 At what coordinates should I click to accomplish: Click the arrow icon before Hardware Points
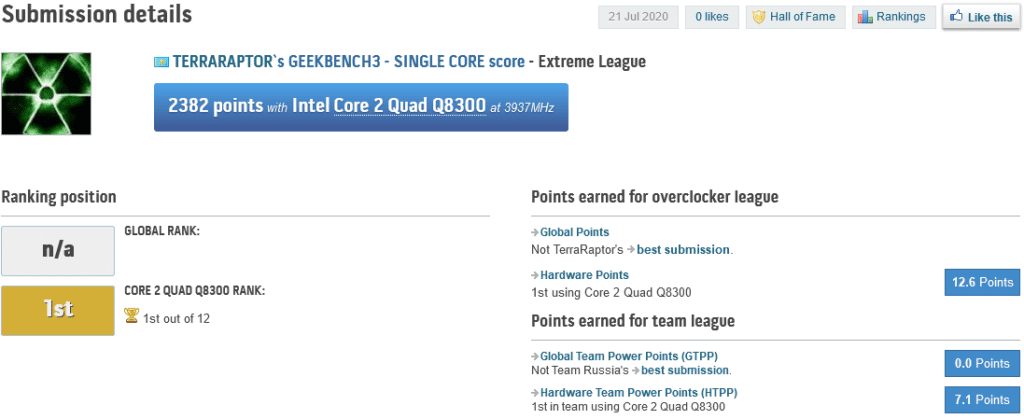(535, 275)
